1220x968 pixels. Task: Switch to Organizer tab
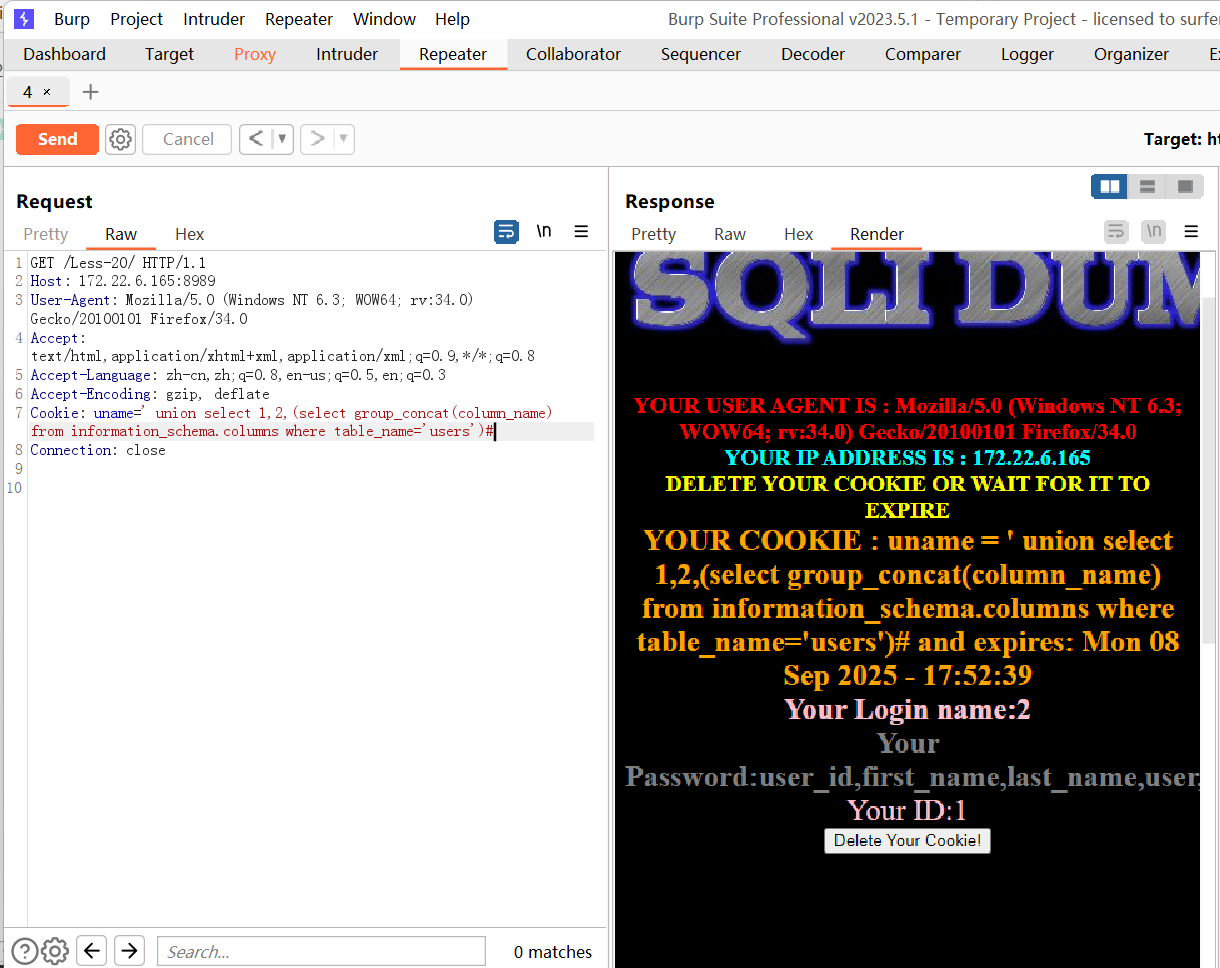[1131, 54]
